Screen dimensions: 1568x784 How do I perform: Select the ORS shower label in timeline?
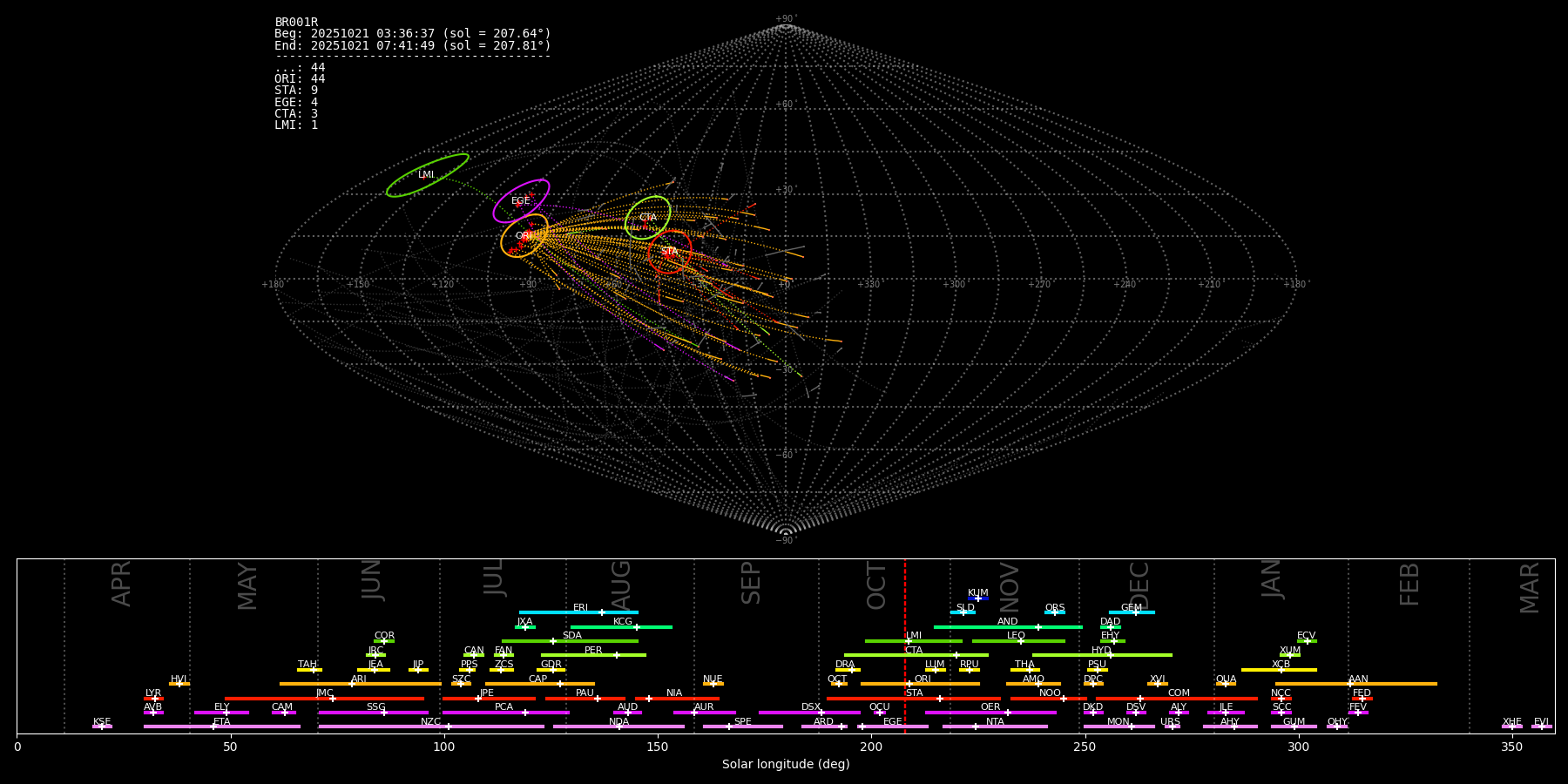click(1055, 608)
